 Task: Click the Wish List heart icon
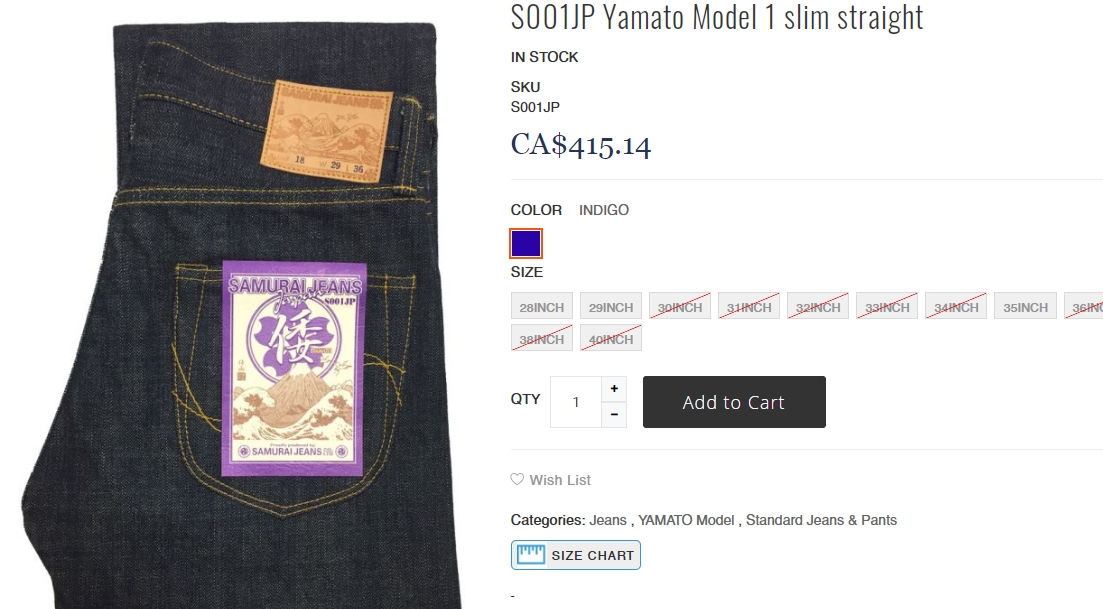(517, 480)
